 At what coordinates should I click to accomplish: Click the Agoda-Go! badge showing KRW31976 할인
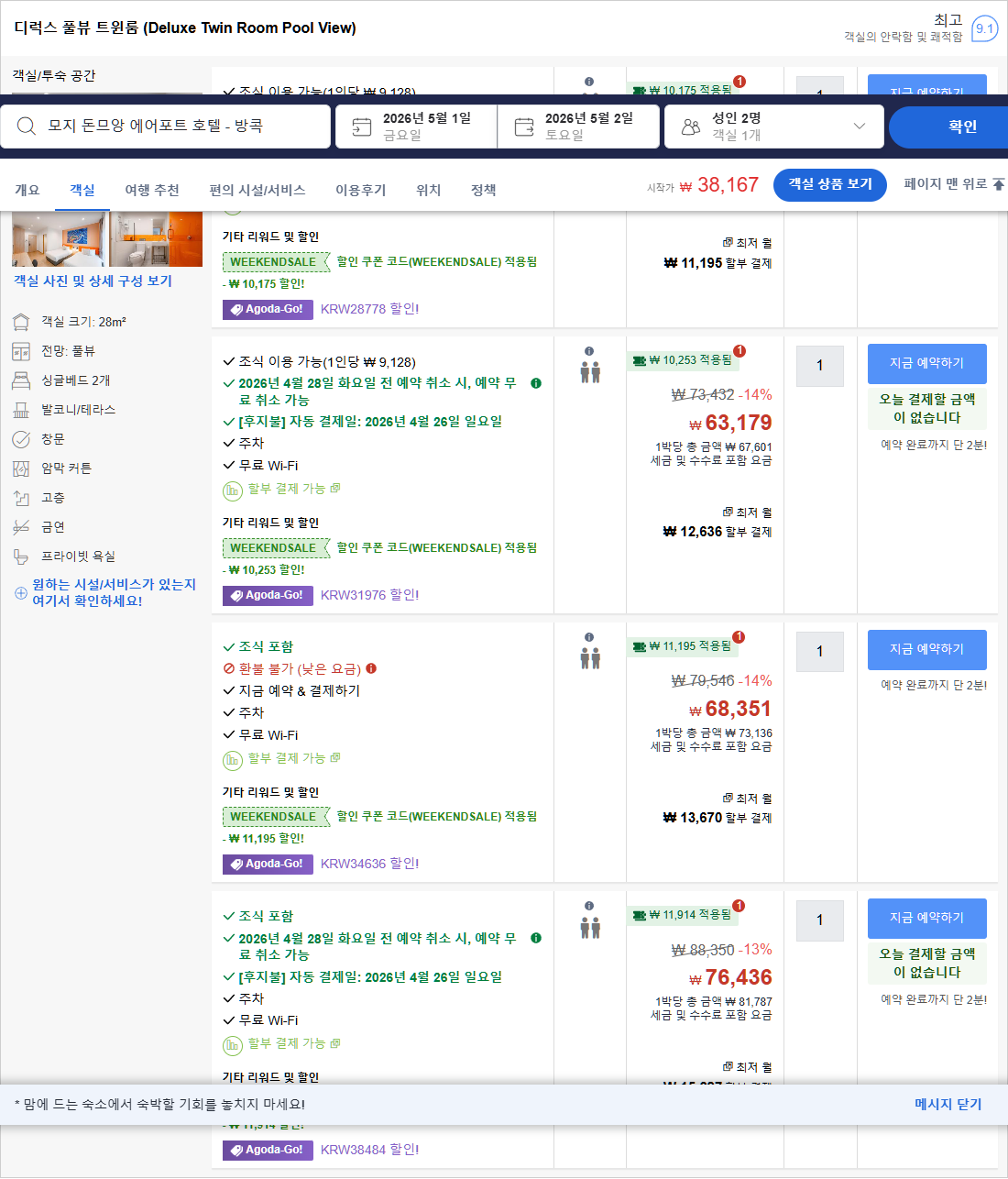[267, 594]
